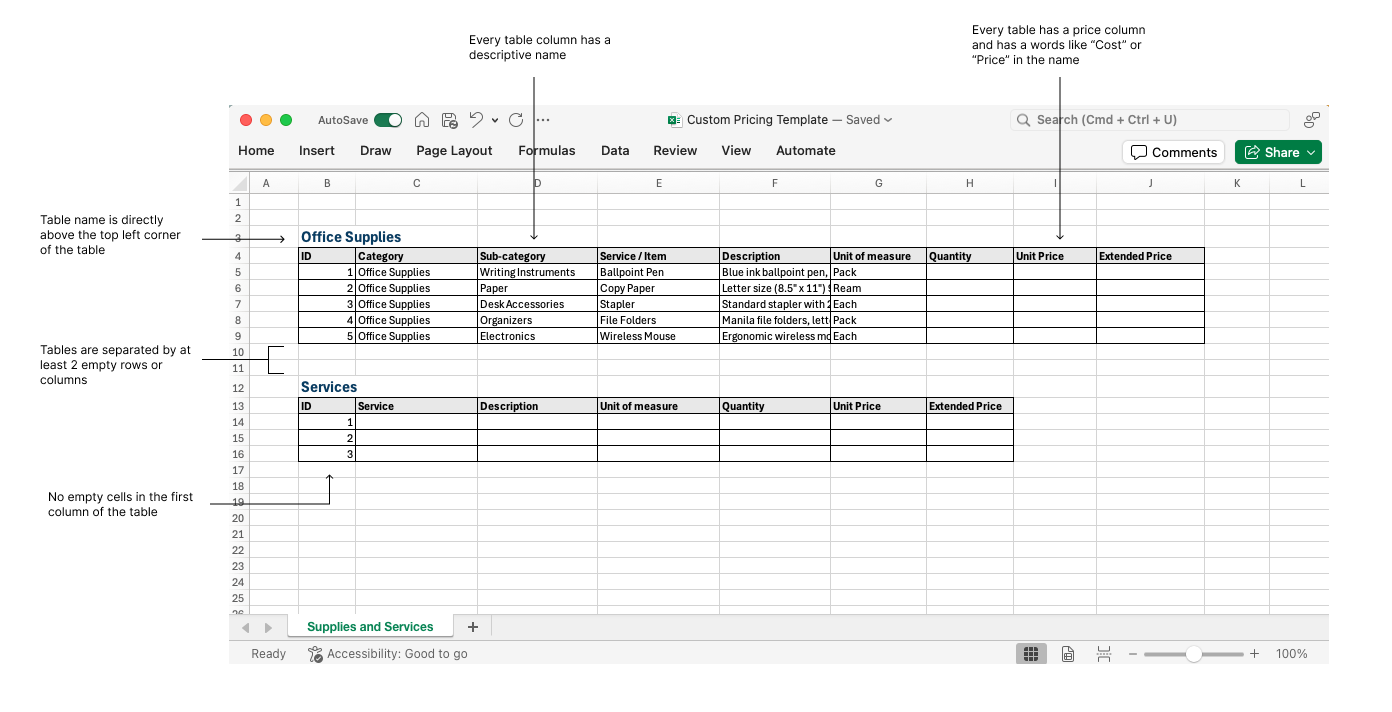Open the Comments panel
The image size is (1392, 712).
tap(1173, 152)
